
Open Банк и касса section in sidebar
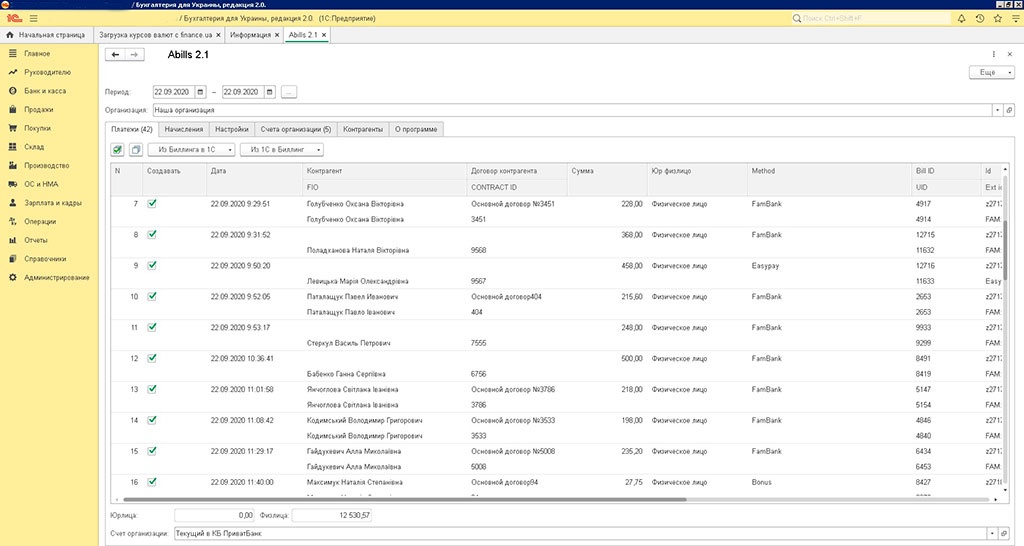coord(45,90)
